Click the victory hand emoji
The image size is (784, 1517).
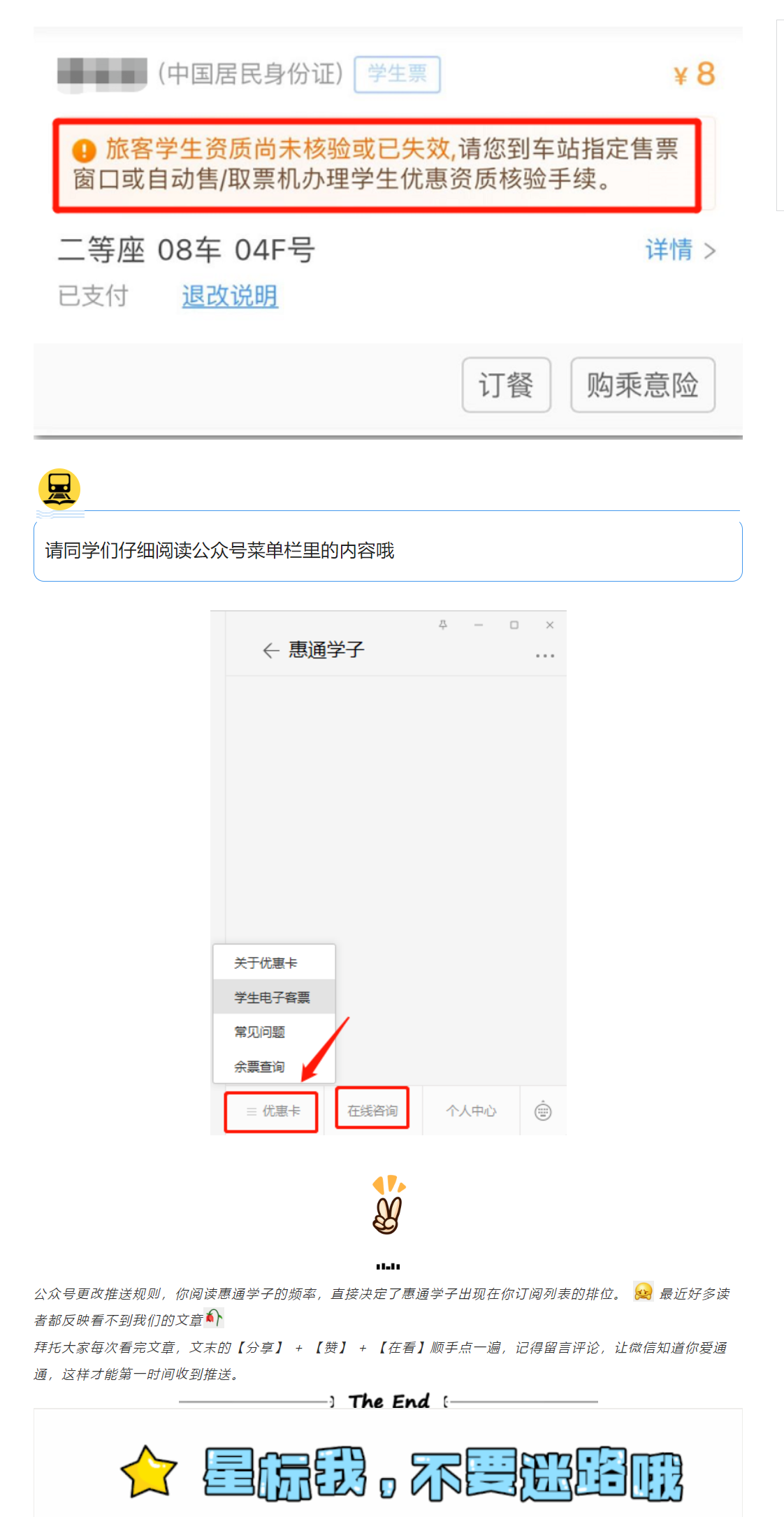388,1205
